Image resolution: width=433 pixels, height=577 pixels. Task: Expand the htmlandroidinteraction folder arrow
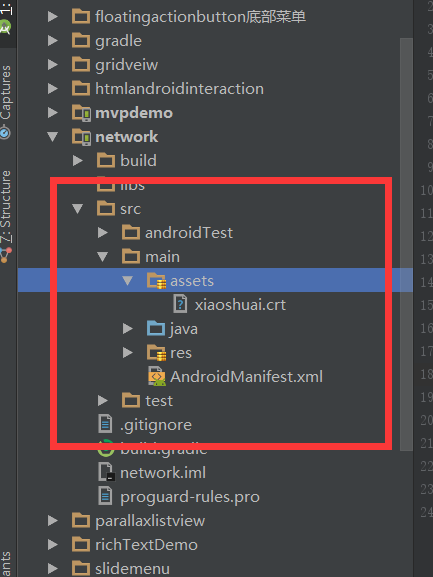tap(53, 89)
